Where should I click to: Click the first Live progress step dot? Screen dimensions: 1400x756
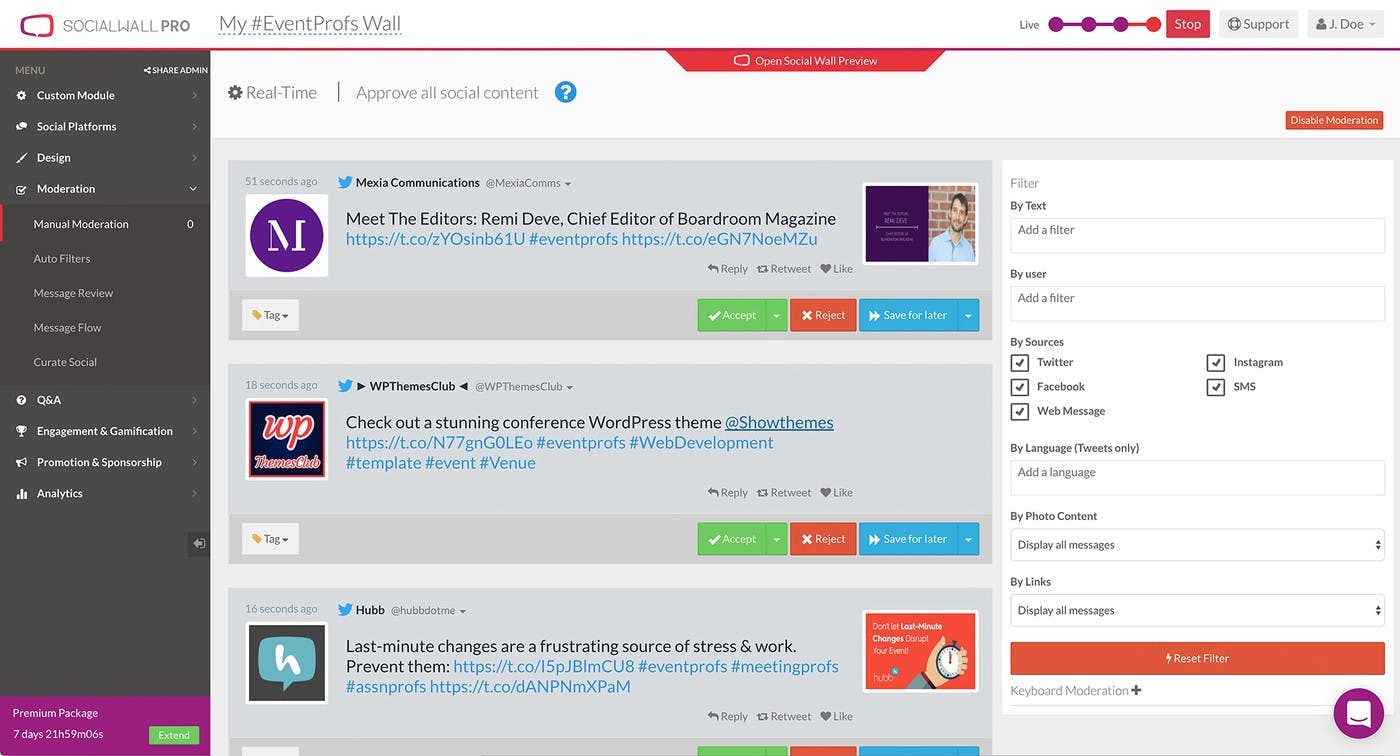coord(1056,24)
